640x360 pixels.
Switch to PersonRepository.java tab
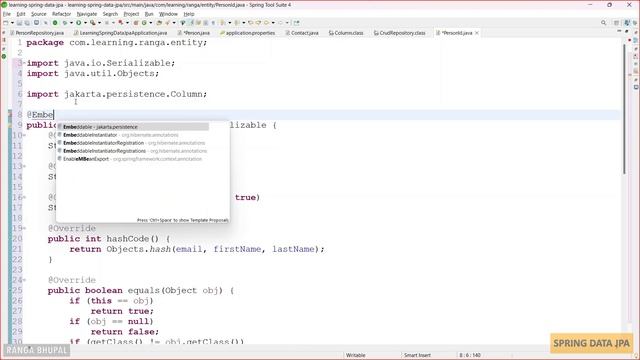pos(37,33)
